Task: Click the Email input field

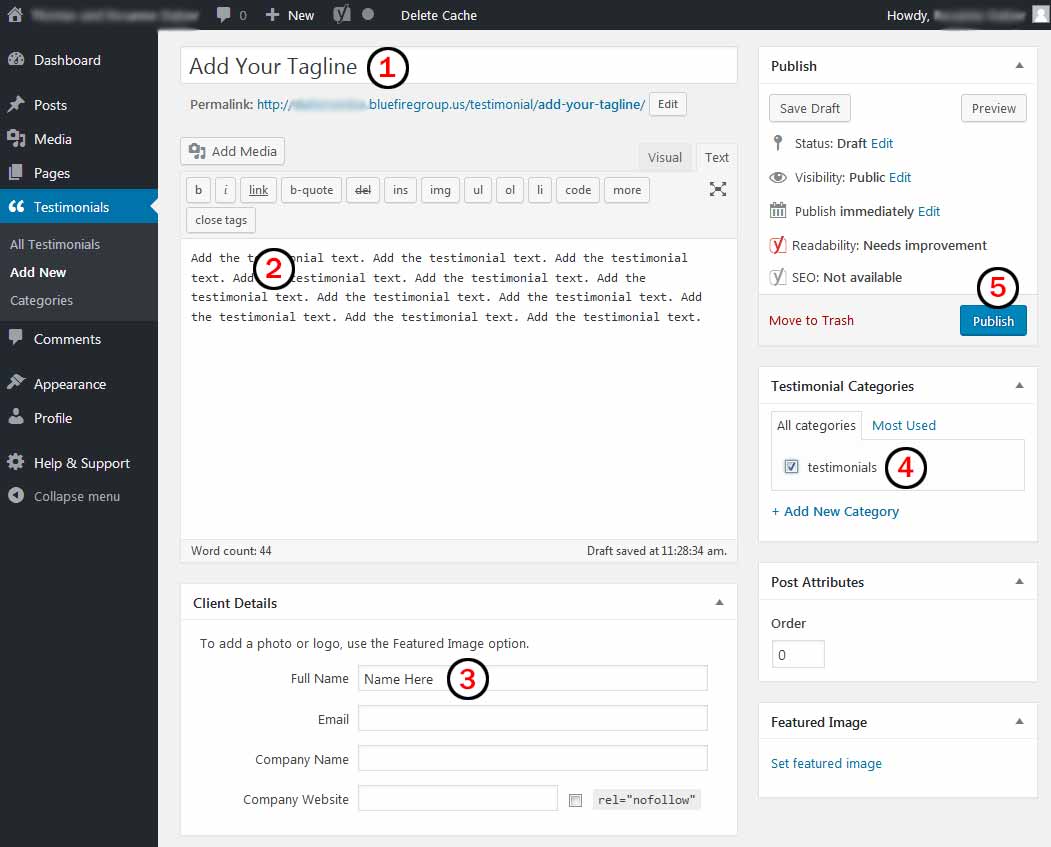Action: click(532, 718)
